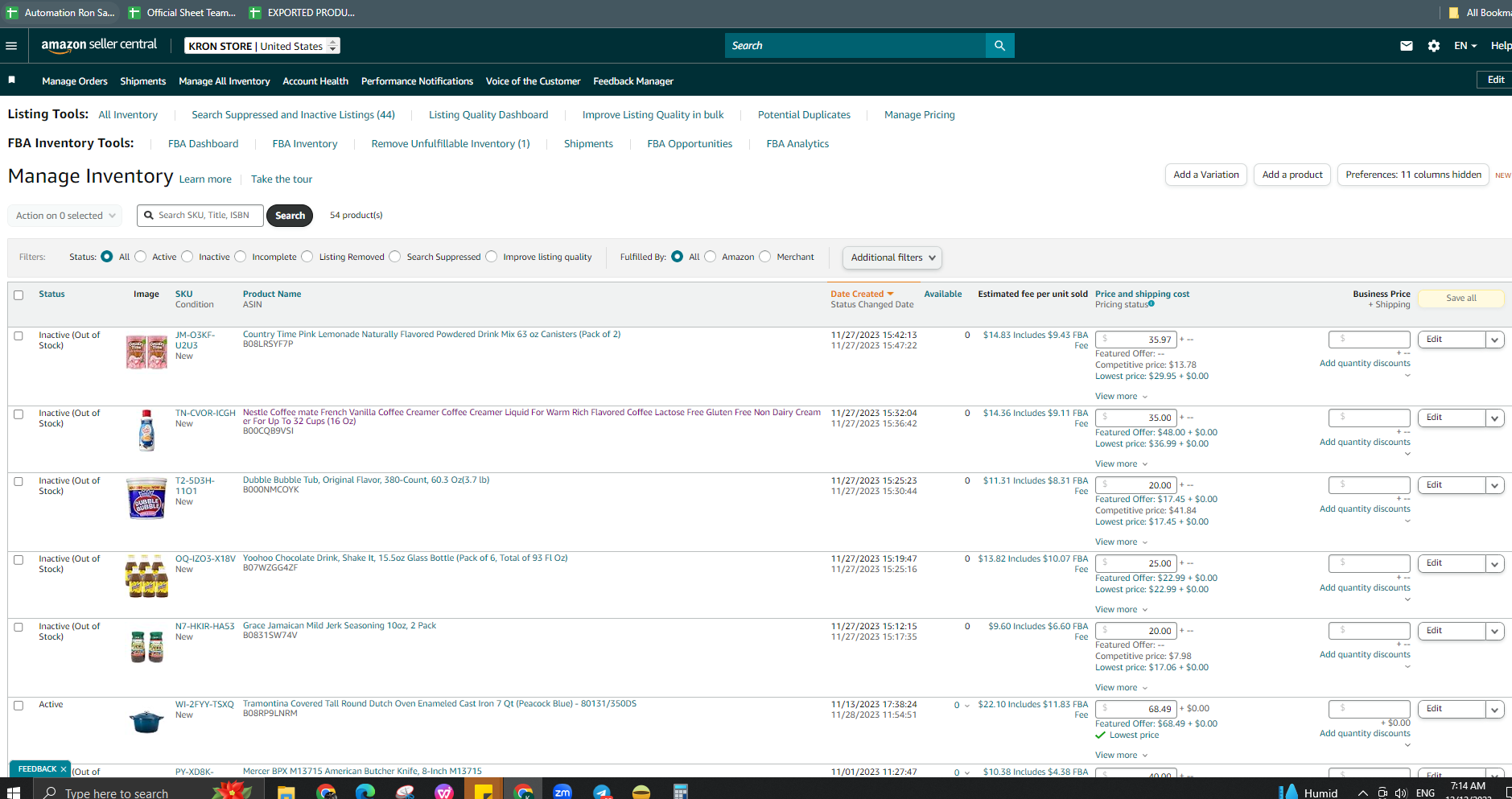Click the price field showing 35.97

click(1136, 340)
